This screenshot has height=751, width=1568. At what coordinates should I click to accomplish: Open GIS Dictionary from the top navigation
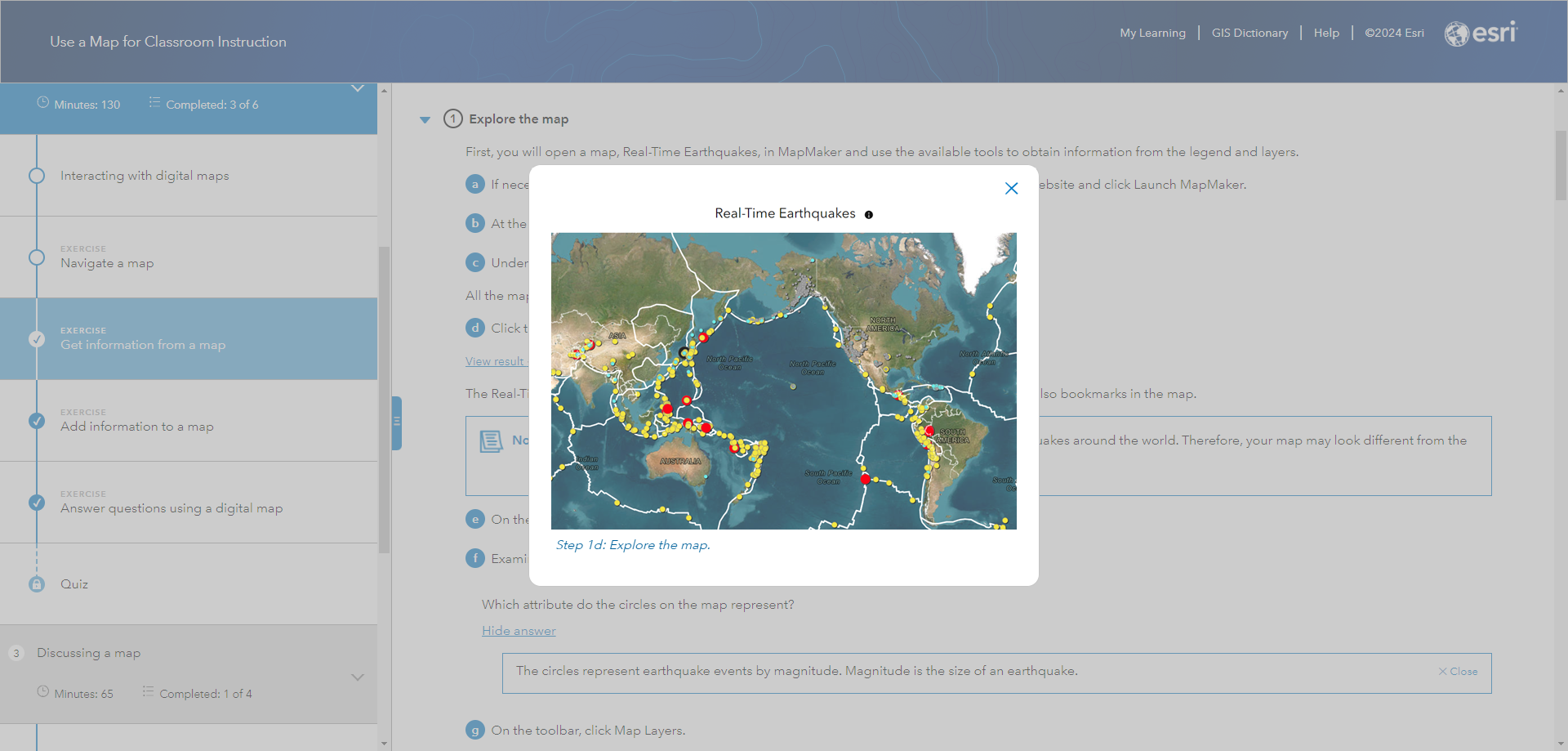1249,33
